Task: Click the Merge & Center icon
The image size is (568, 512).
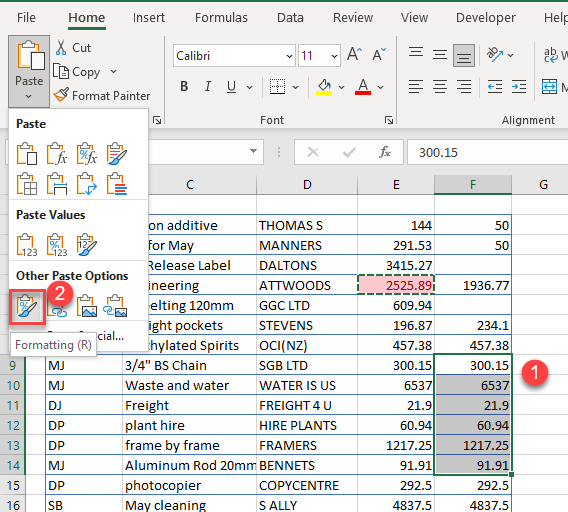Action: (x=549, y=87)
